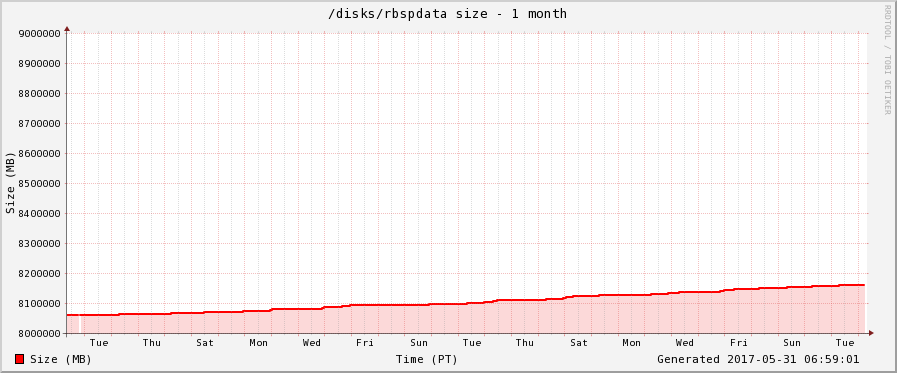Click the Generated 2017-05-31 timestamp
Screen dimensions: 897x373
[x=758, y=359]
